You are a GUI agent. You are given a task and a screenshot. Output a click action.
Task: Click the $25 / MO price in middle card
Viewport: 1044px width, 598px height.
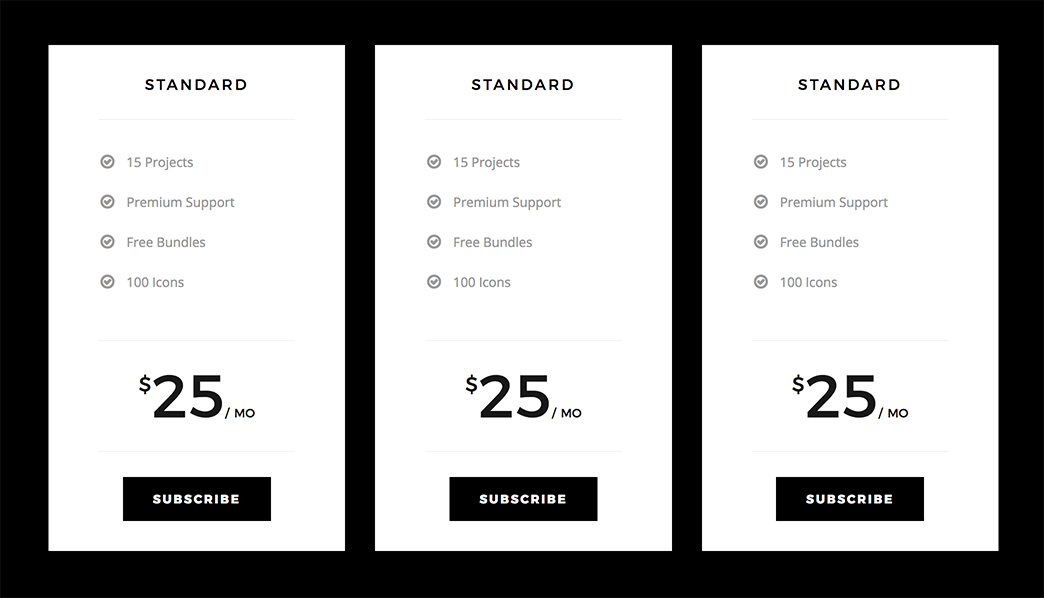click(x=523, y=397)
